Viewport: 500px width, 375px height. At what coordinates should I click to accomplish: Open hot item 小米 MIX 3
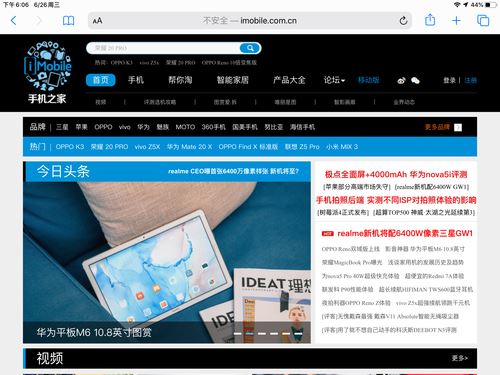(x=342, y=147)
